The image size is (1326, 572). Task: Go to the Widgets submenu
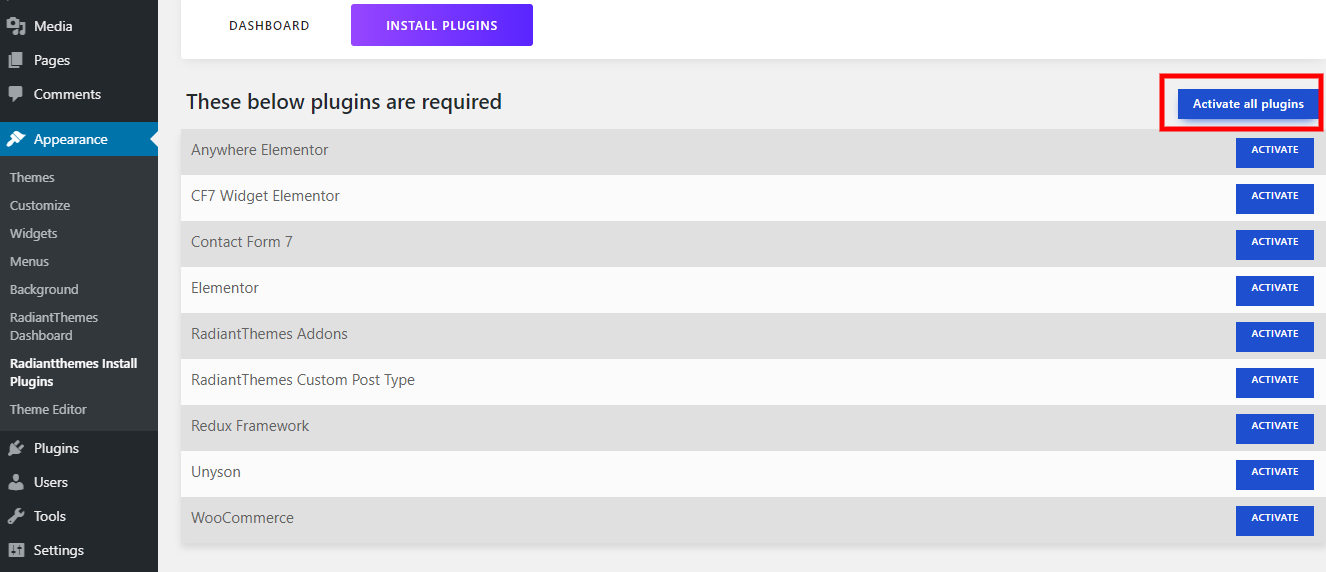pyautogui.click(x=34, y=233)
